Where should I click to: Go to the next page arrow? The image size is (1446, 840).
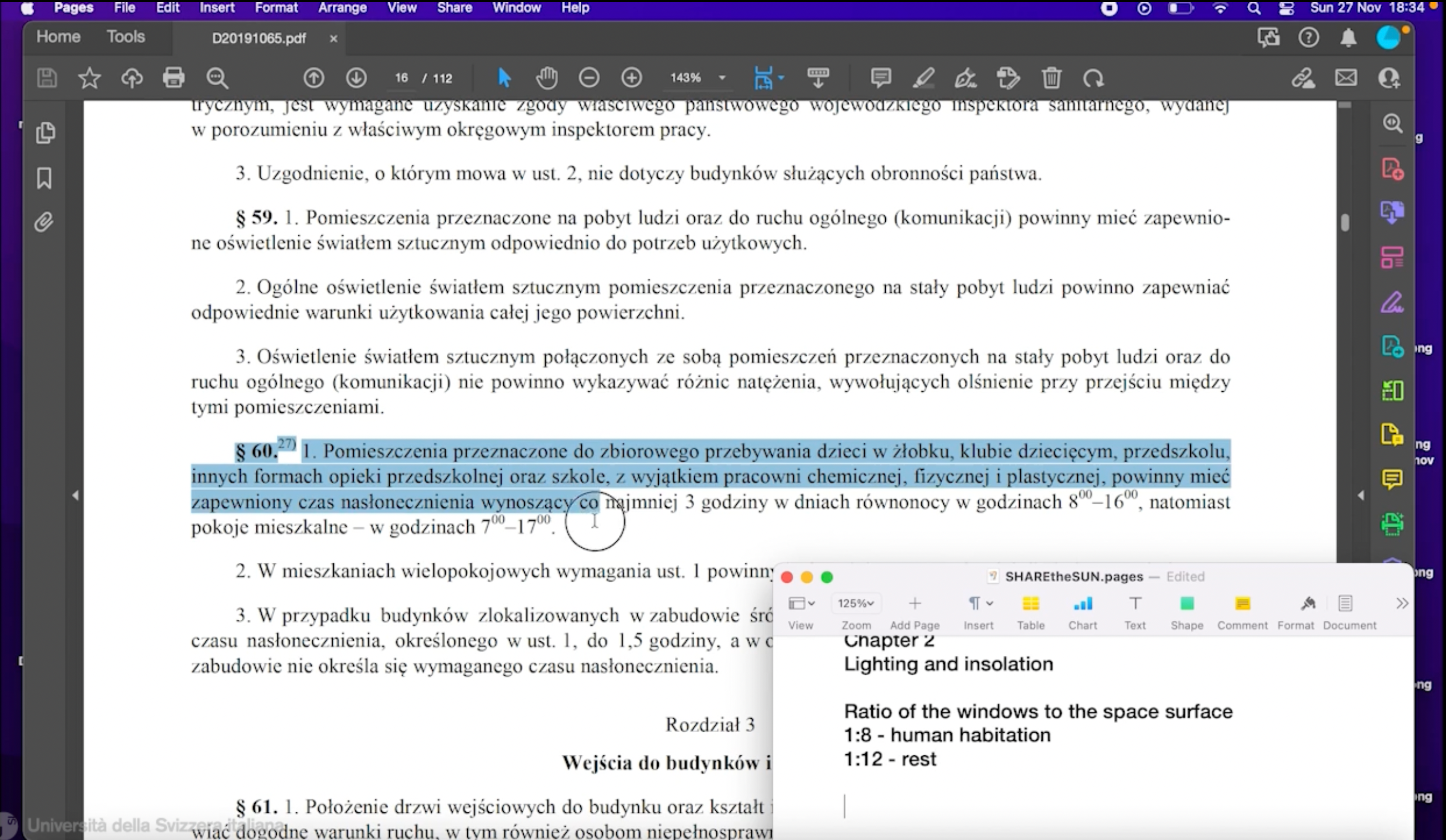coord(356,77)
